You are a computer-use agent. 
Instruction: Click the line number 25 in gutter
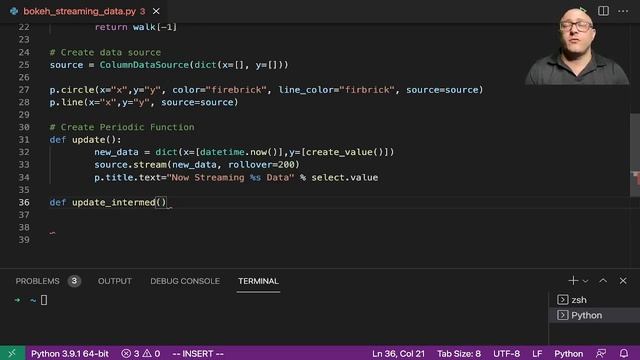click(24, 65)
